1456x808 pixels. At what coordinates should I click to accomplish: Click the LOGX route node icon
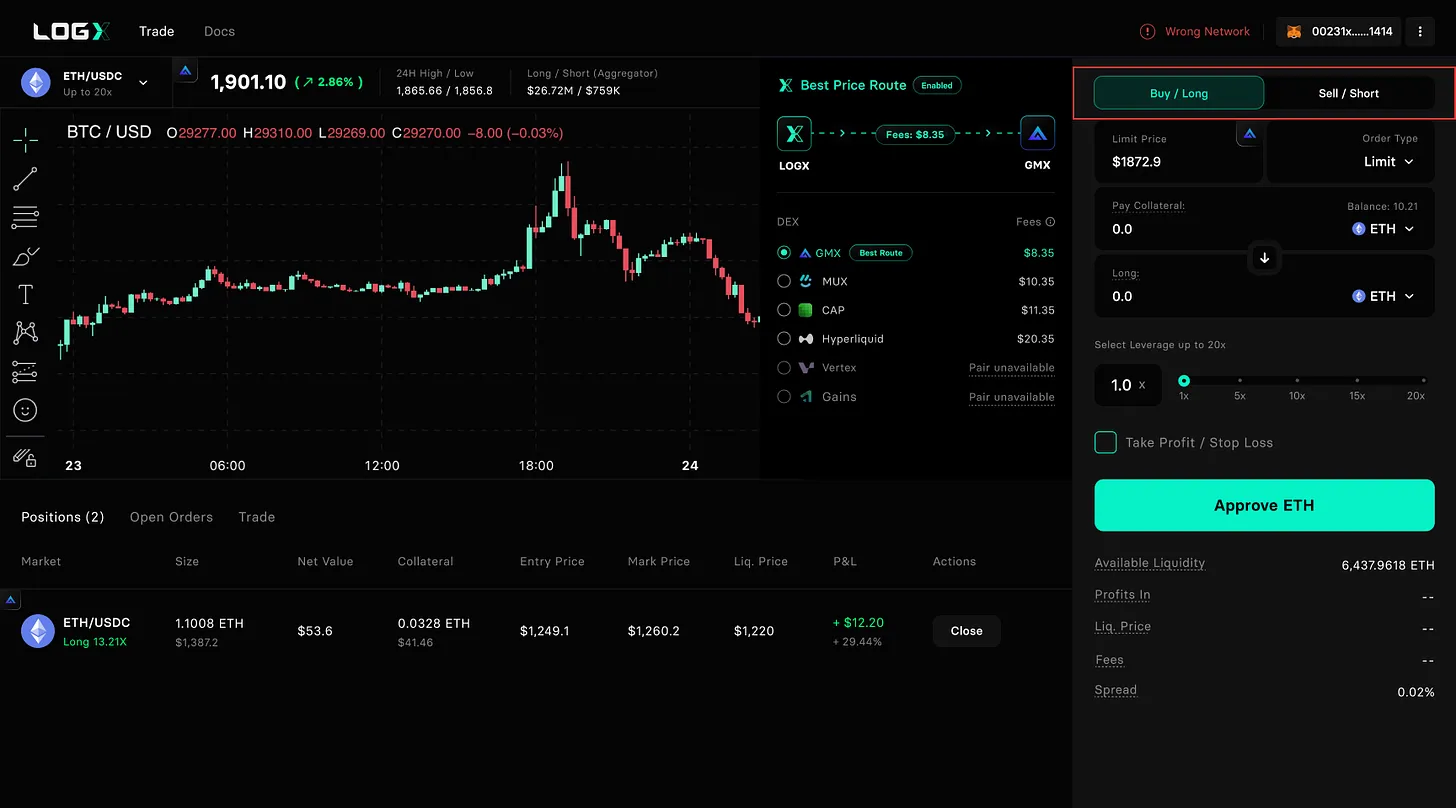tap(795, 133)
